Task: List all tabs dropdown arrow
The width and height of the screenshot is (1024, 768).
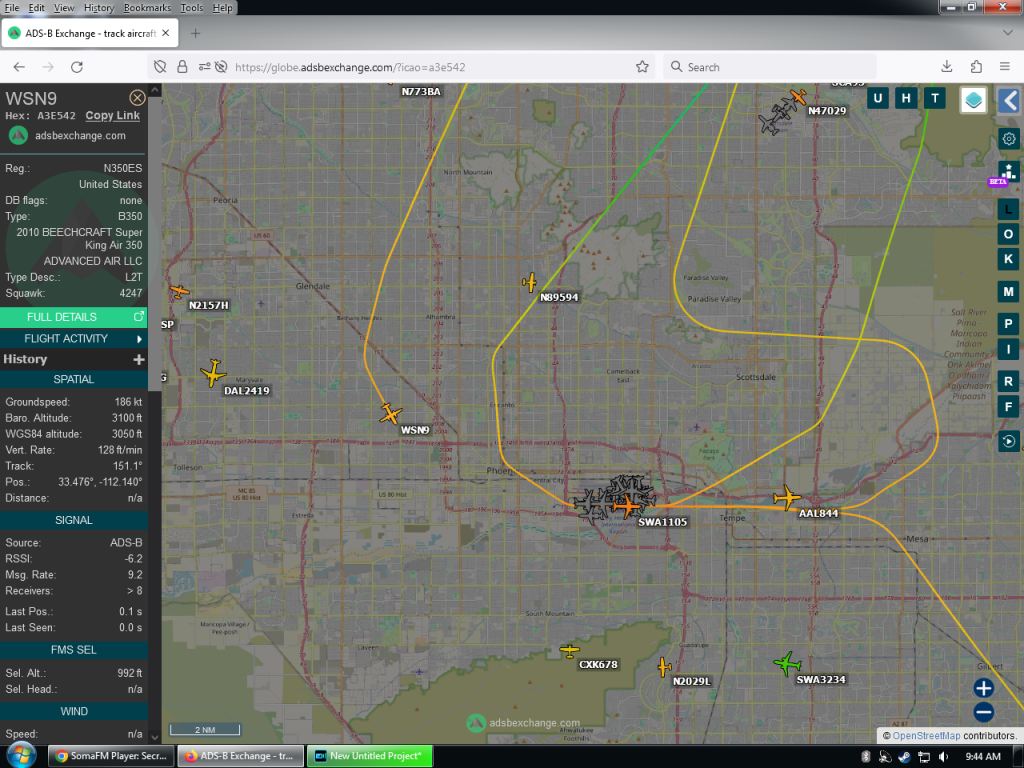Action: pos(1008,33)
